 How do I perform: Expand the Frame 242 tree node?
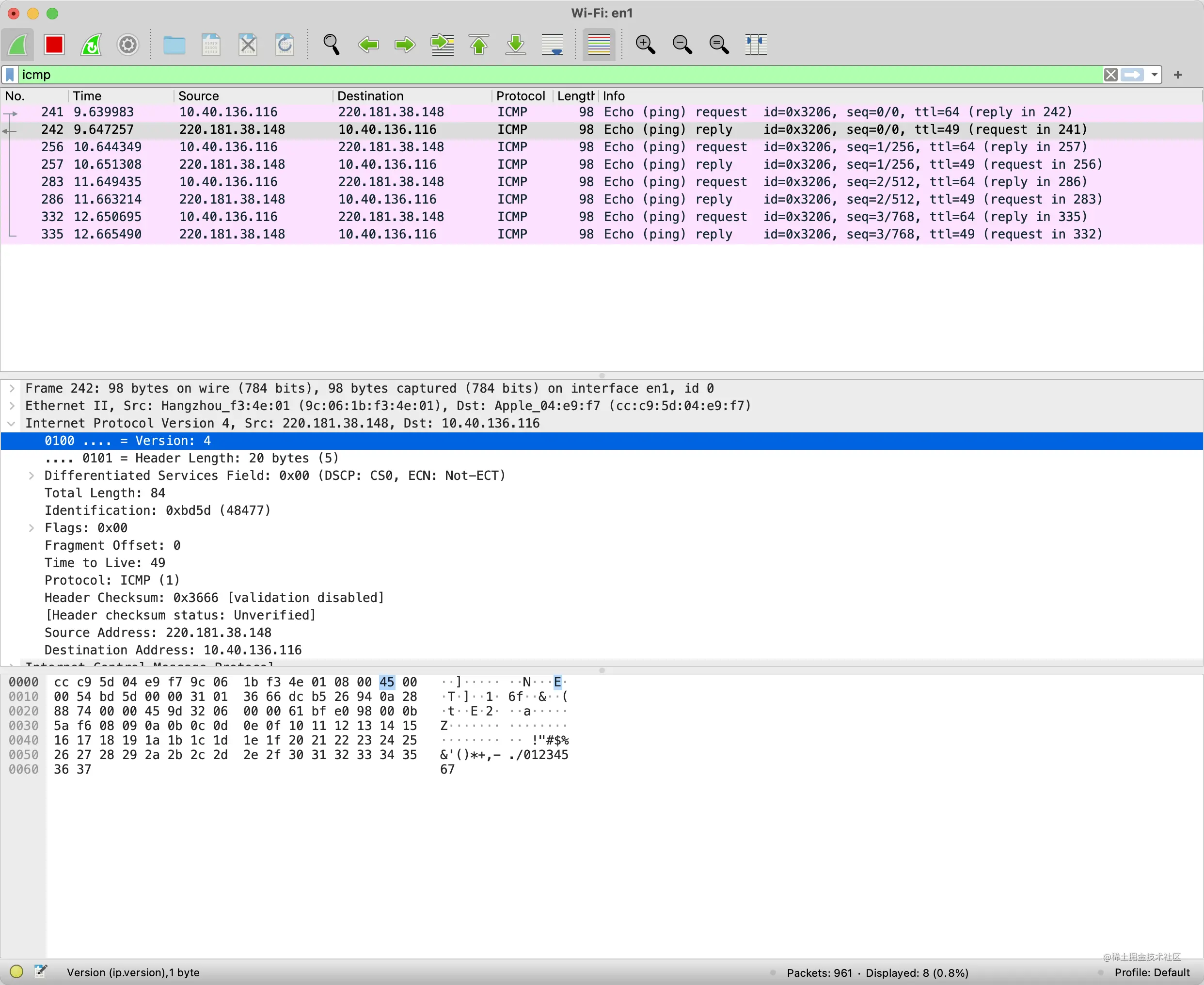click(x=12, y=389)
